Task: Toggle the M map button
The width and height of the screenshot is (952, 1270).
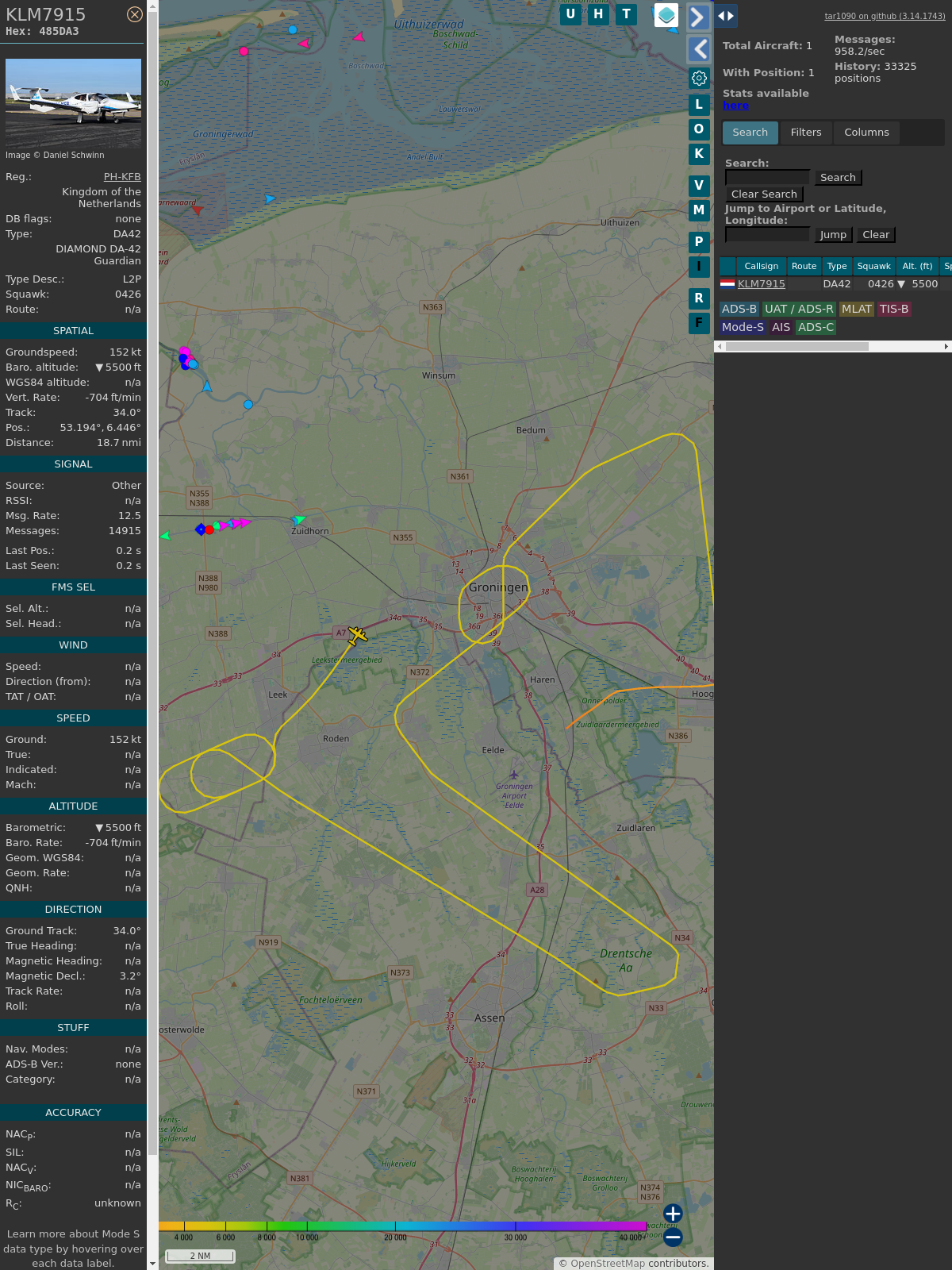Action: [699, 210]
